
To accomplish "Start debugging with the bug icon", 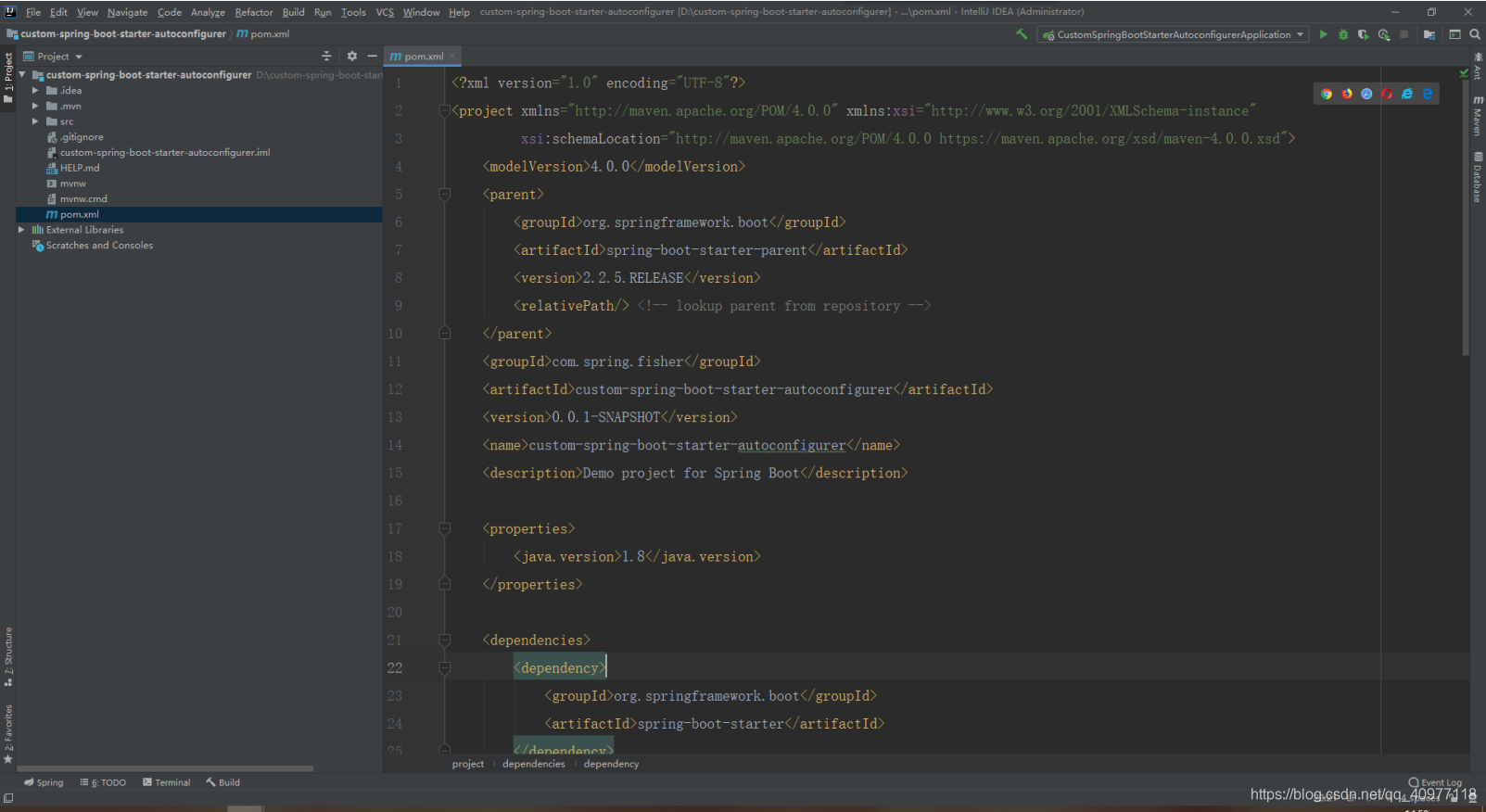I will [x=1343, y=34].
